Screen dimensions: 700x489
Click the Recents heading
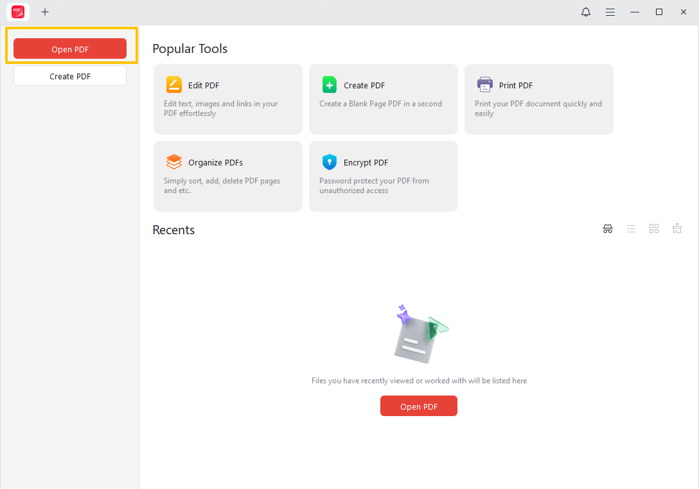174,230
